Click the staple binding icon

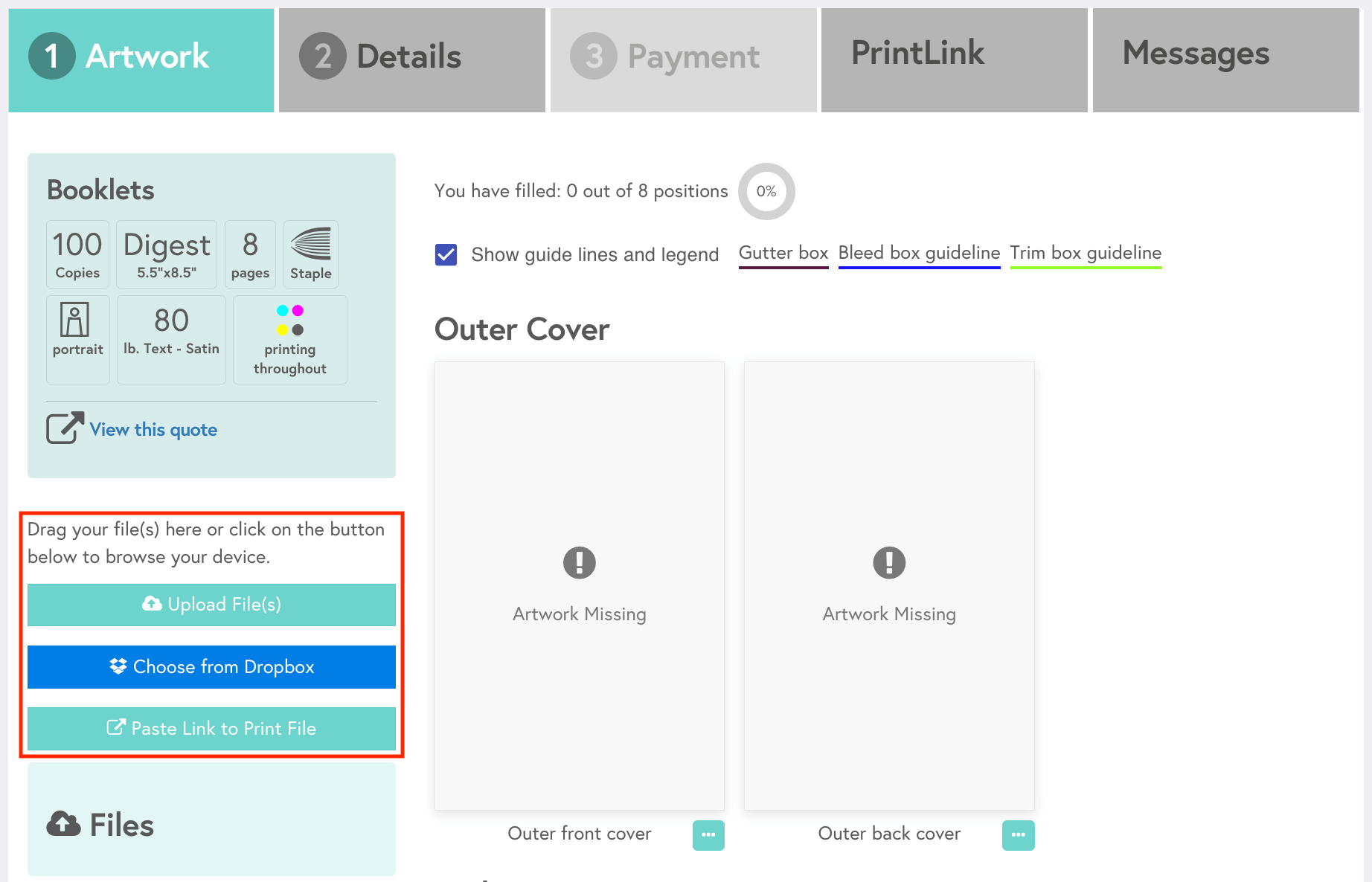[x=310, y=244]
